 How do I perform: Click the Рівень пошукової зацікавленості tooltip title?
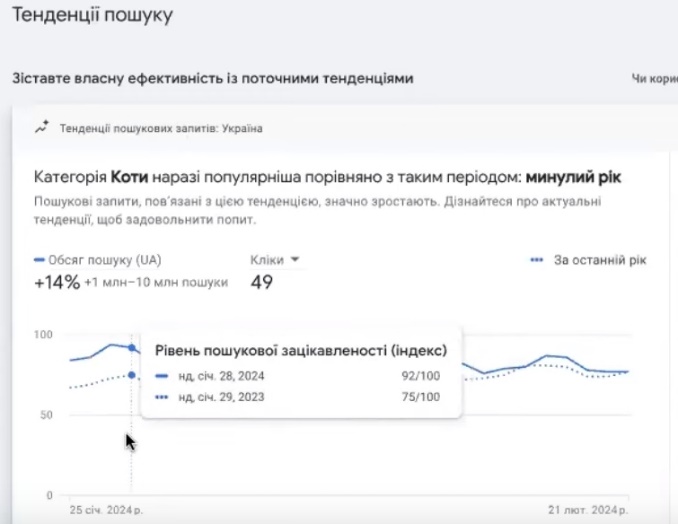click(300, 350)
